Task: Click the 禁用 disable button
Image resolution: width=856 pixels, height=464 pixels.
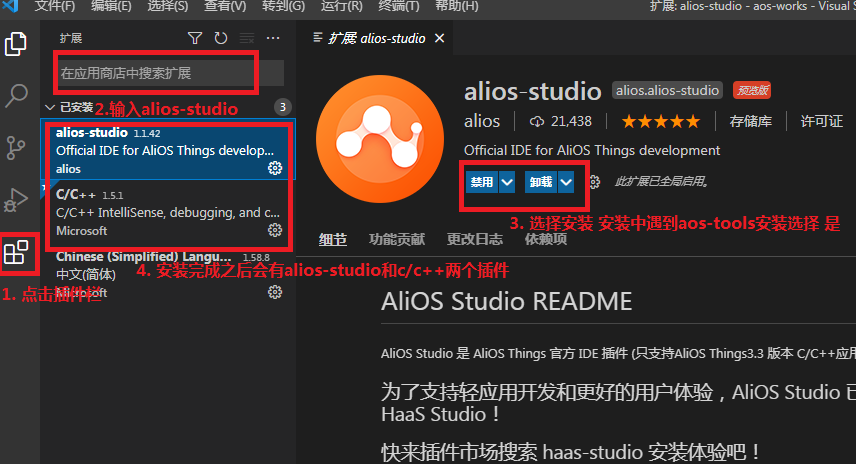Action: coord(482,182)
